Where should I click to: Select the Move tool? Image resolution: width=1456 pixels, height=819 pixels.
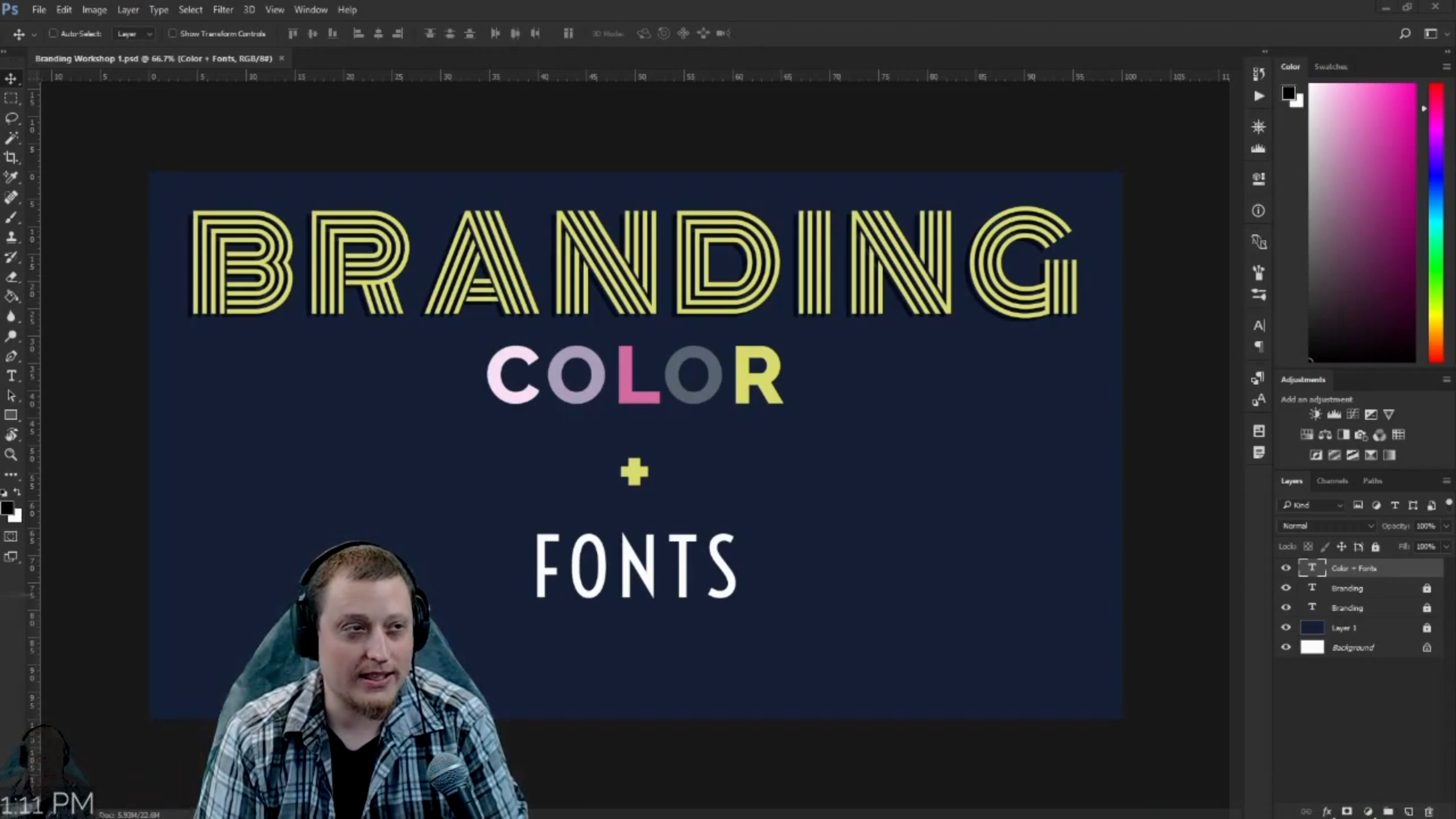[11, 78]
